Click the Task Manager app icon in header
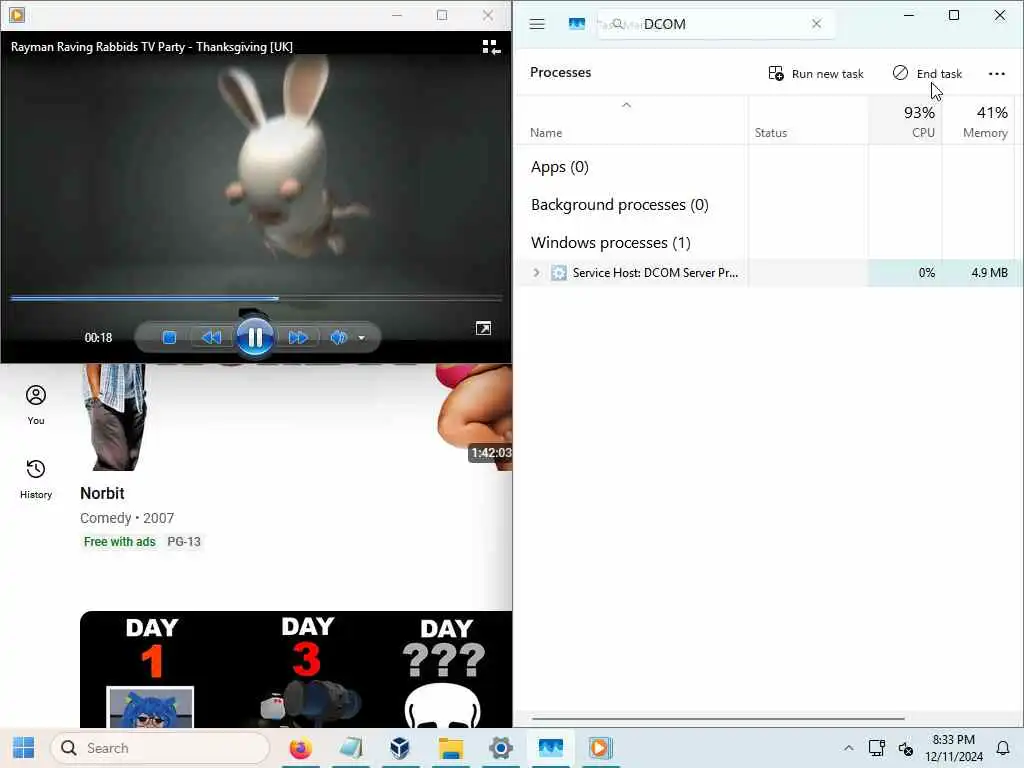This screenshot has height=768, width=1024. (x=577, y=24)
